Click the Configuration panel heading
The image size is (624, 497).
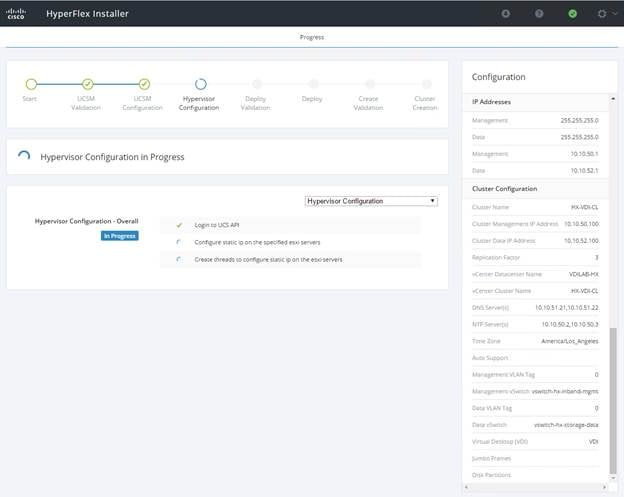click(498, 77)
